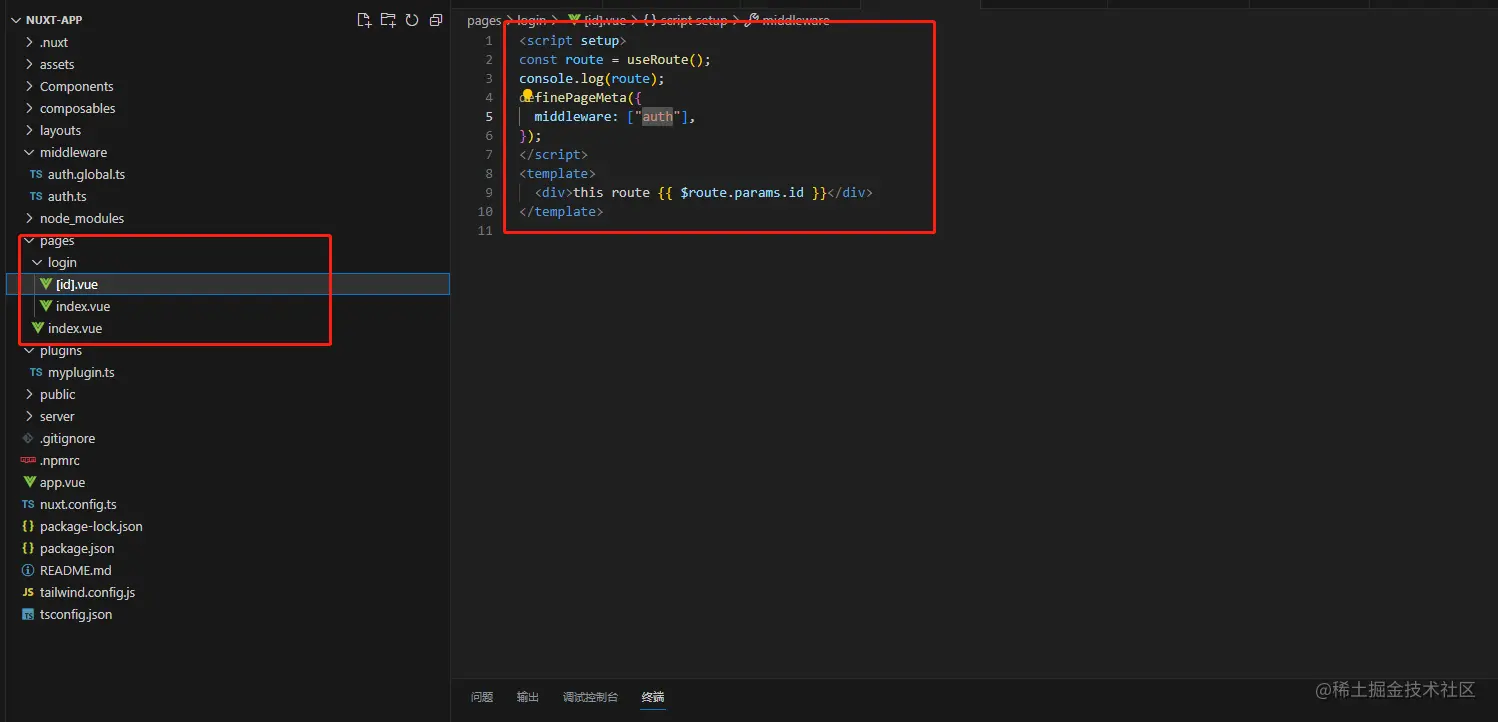The image size is (1498, 722).
Task: Switch to the 终端 panel tab
Action: [653, 697]
